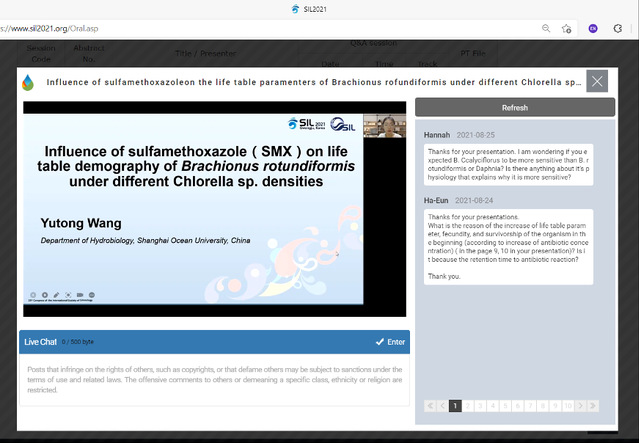The image size is (639, 443).
Task: Open the purple profile avatar icon
Action: [594, 29]
